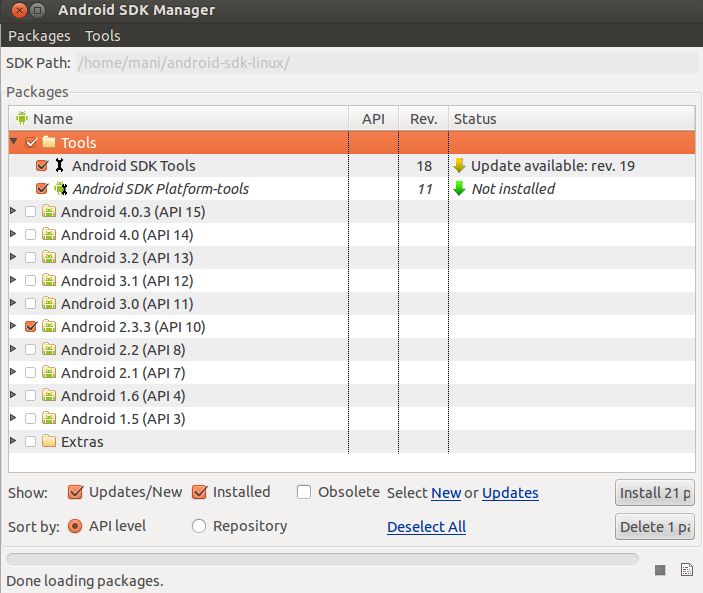The width and height of the screenshot is (703, 593).
Task: Toggle the Updates/New show checkbox
Action: 75,492
